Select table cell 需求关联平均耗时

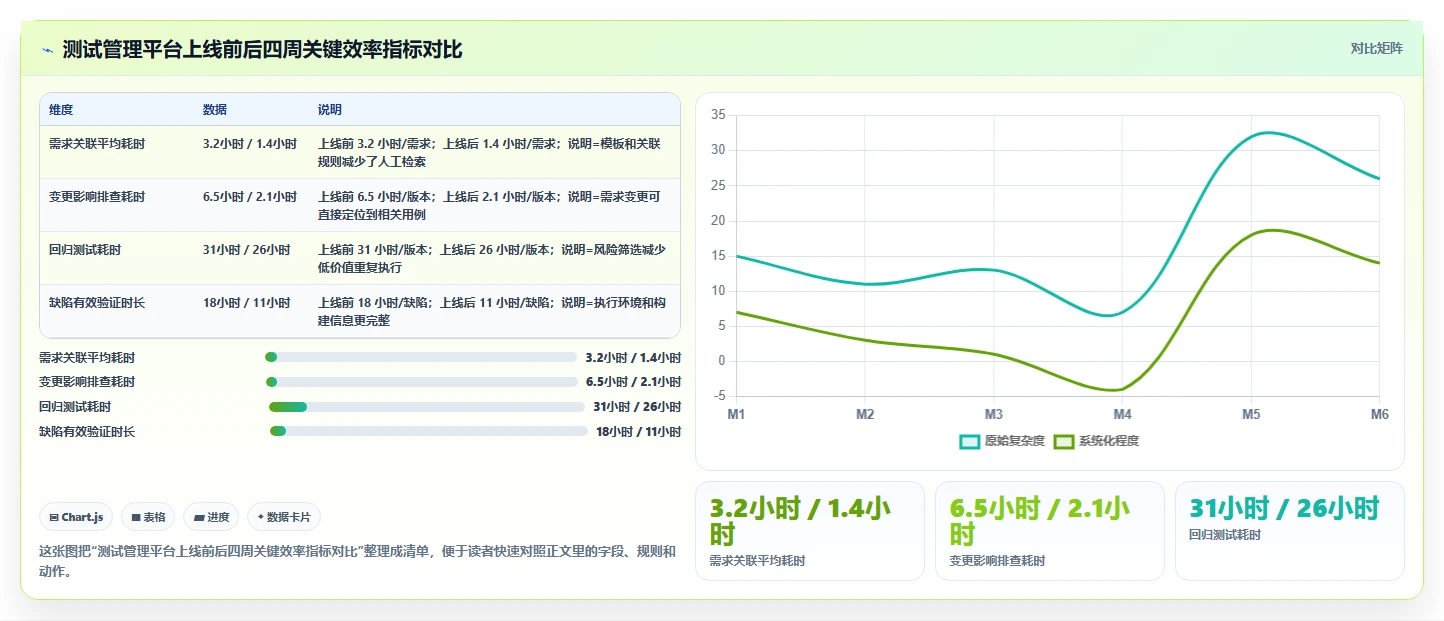click(x=97, y=144)
